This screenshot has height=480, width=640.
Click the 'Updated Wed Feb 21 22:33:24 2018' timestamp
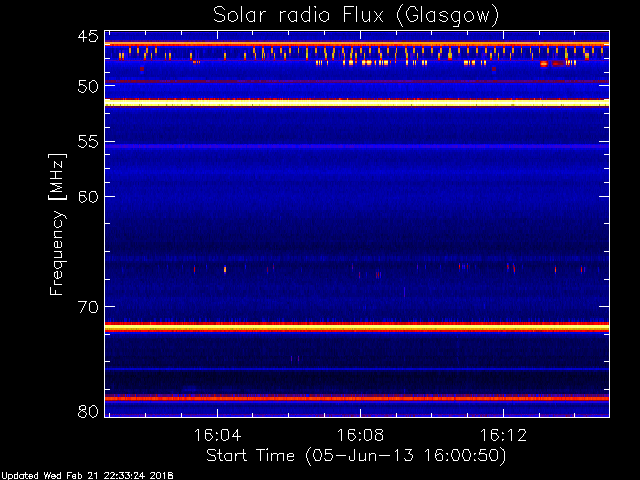coord(87,476)
